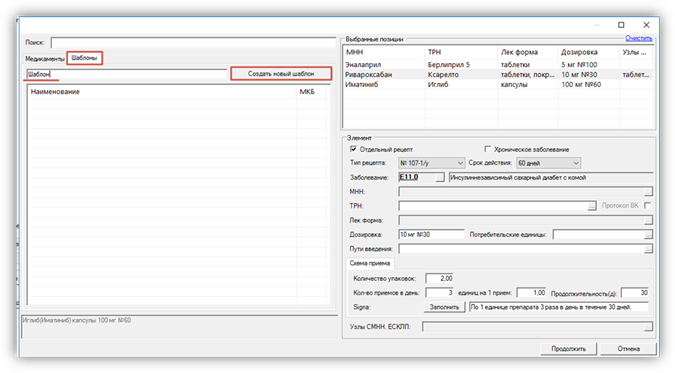Open the Пути введения ellipsis button
Image resolution: width=675 pixels, height=373 pixels.
tap(648, 249)
